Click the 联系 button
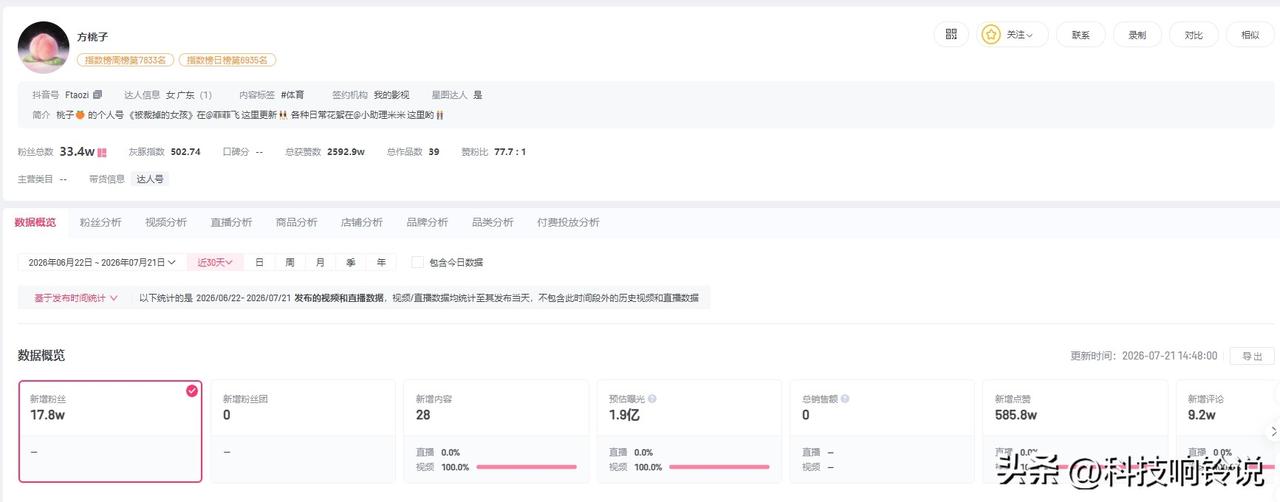 1081,34
